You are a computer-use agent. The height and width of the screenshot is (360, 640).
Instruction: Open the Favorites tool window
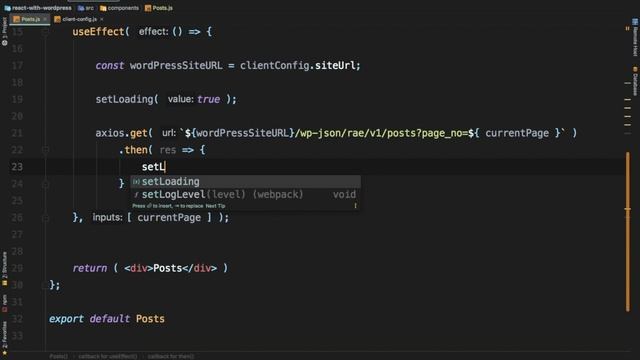[x=4, y=338]
